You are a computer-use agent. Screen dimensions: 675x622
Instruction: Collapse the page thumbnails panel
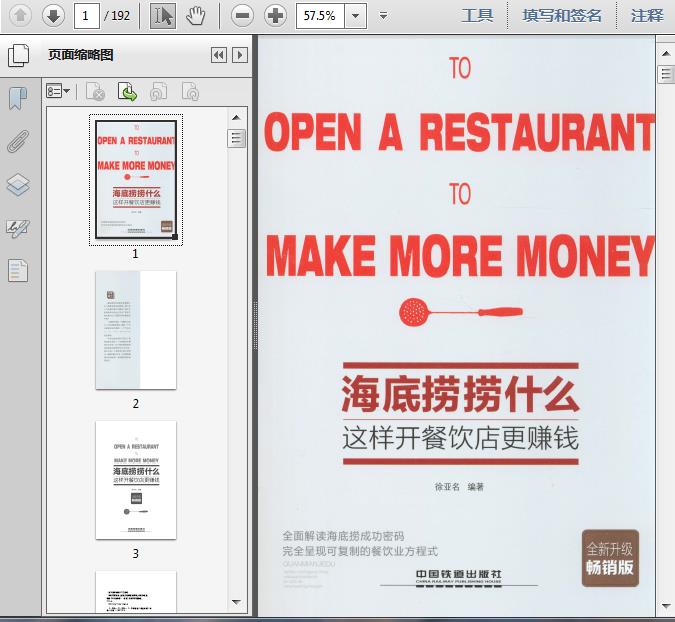[218, 55]
